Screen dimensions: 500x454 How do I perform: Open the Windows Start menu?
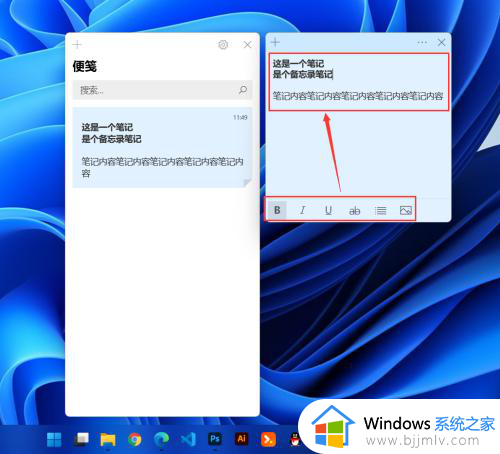coord(54,439)
